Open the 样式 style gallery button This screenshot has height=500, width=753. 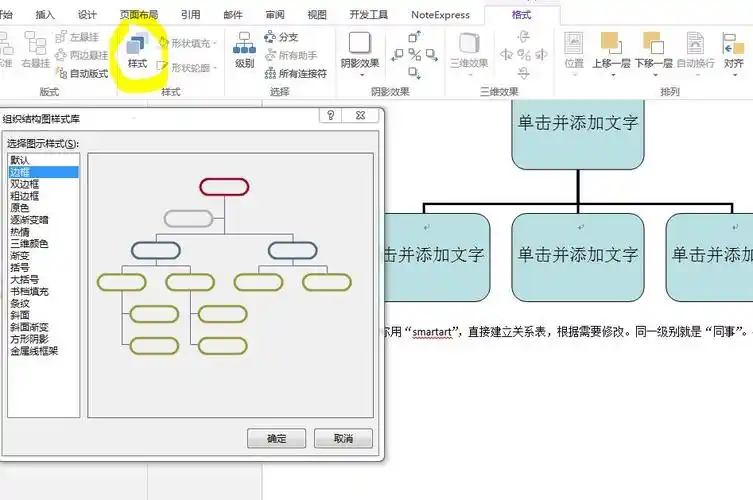click(x=137, y=51)
